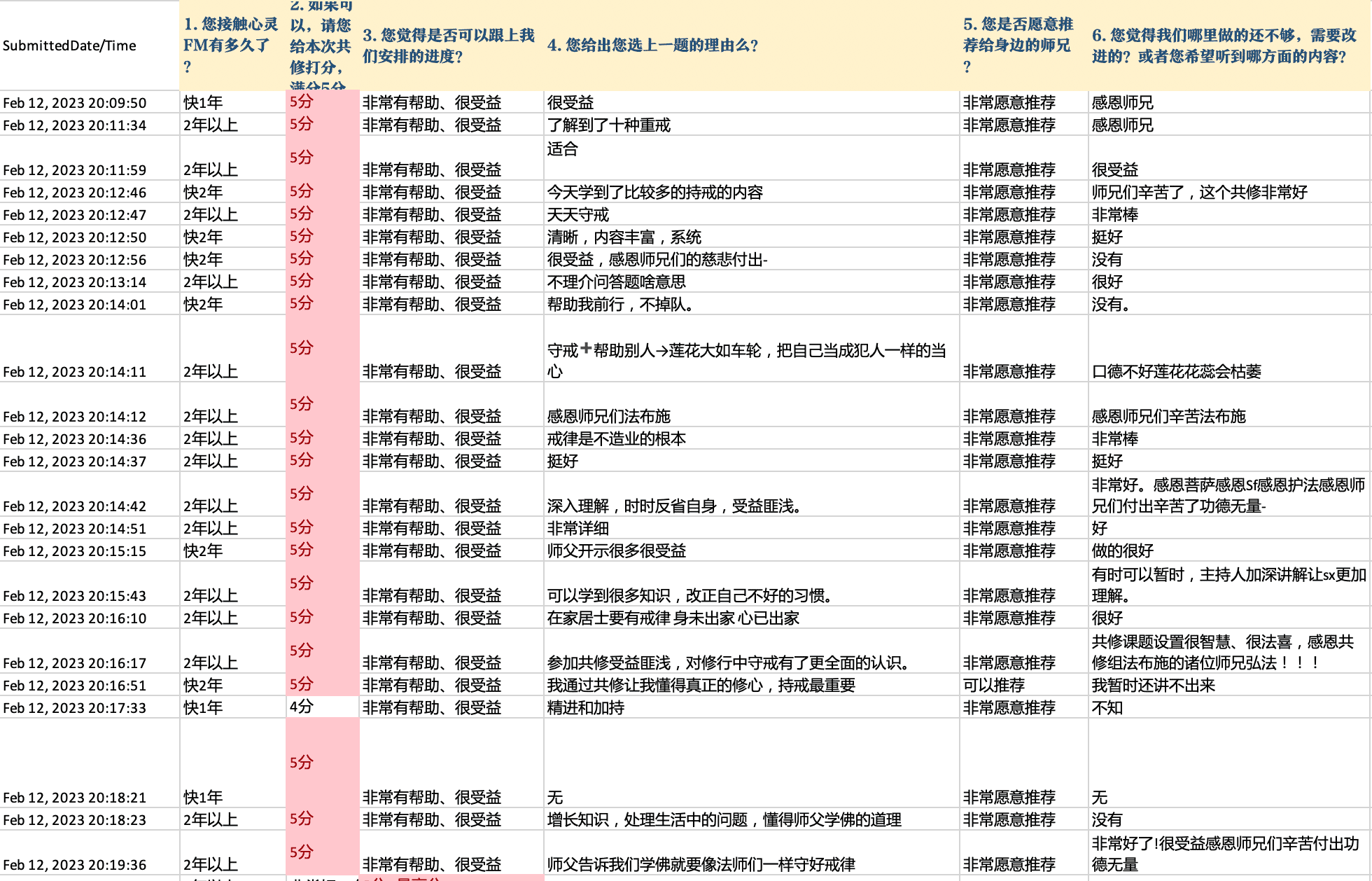Click the cell reading 了解到了十种重戒

(608, 125)
